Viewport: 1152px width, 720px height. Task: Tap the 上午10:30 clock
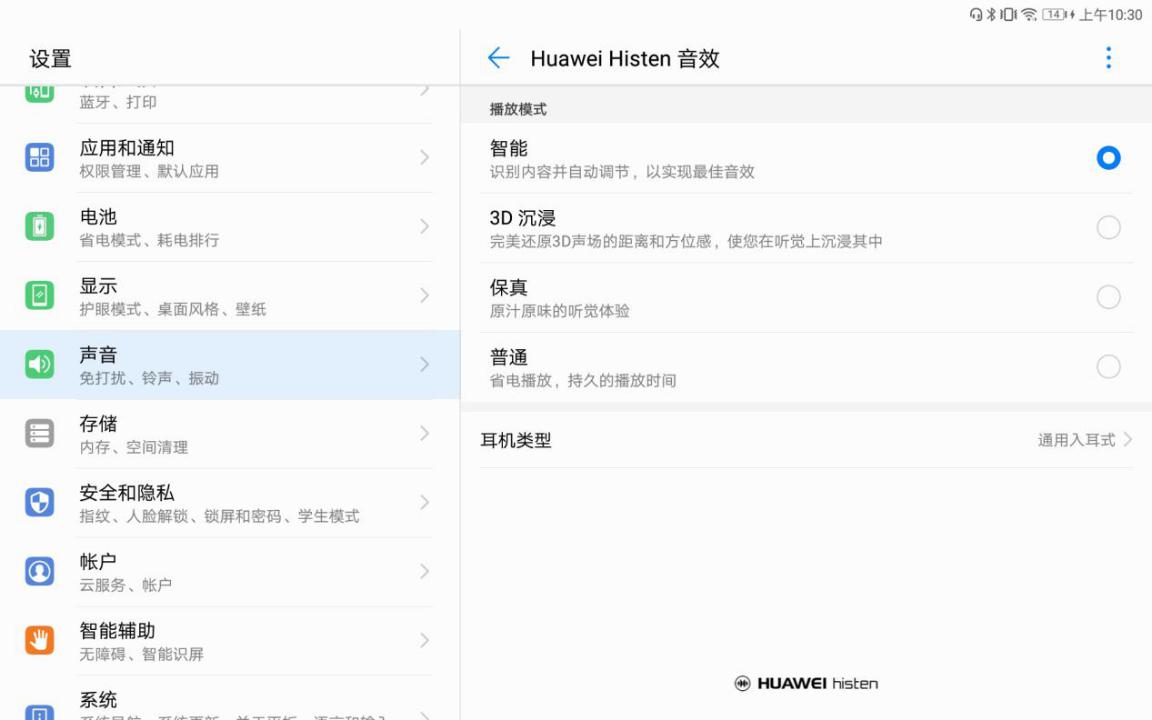1110,14
